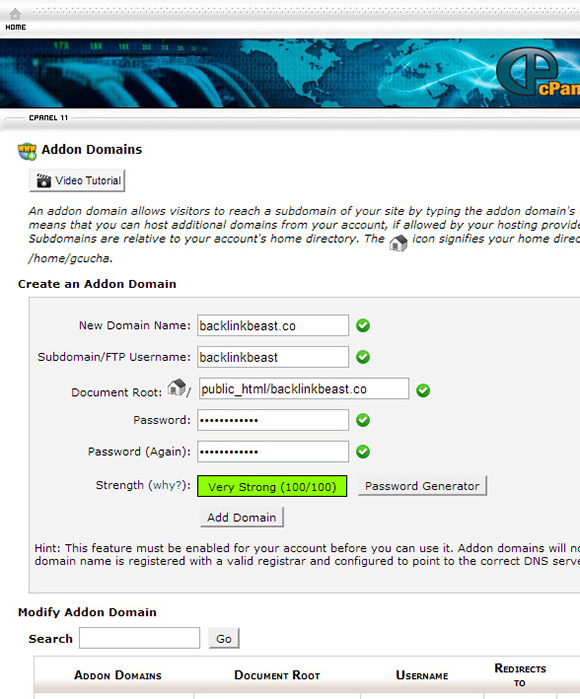Focus the New Domain Name field
The image size is (580, 699).
tap(273, 325)
